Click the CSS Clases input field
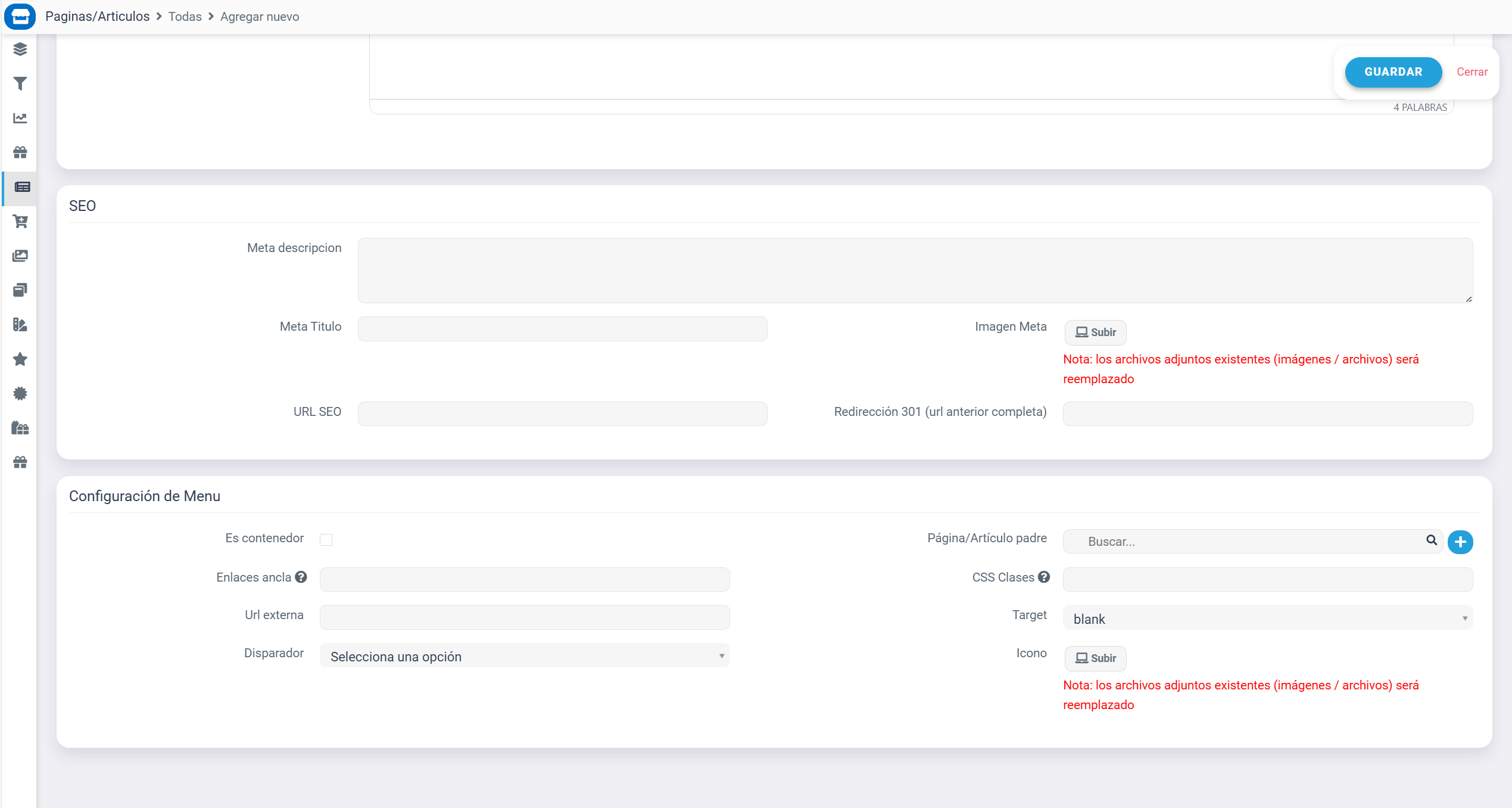This screenshot has width=1512, height=808. pyautogui.click(x=1267, y=579)
